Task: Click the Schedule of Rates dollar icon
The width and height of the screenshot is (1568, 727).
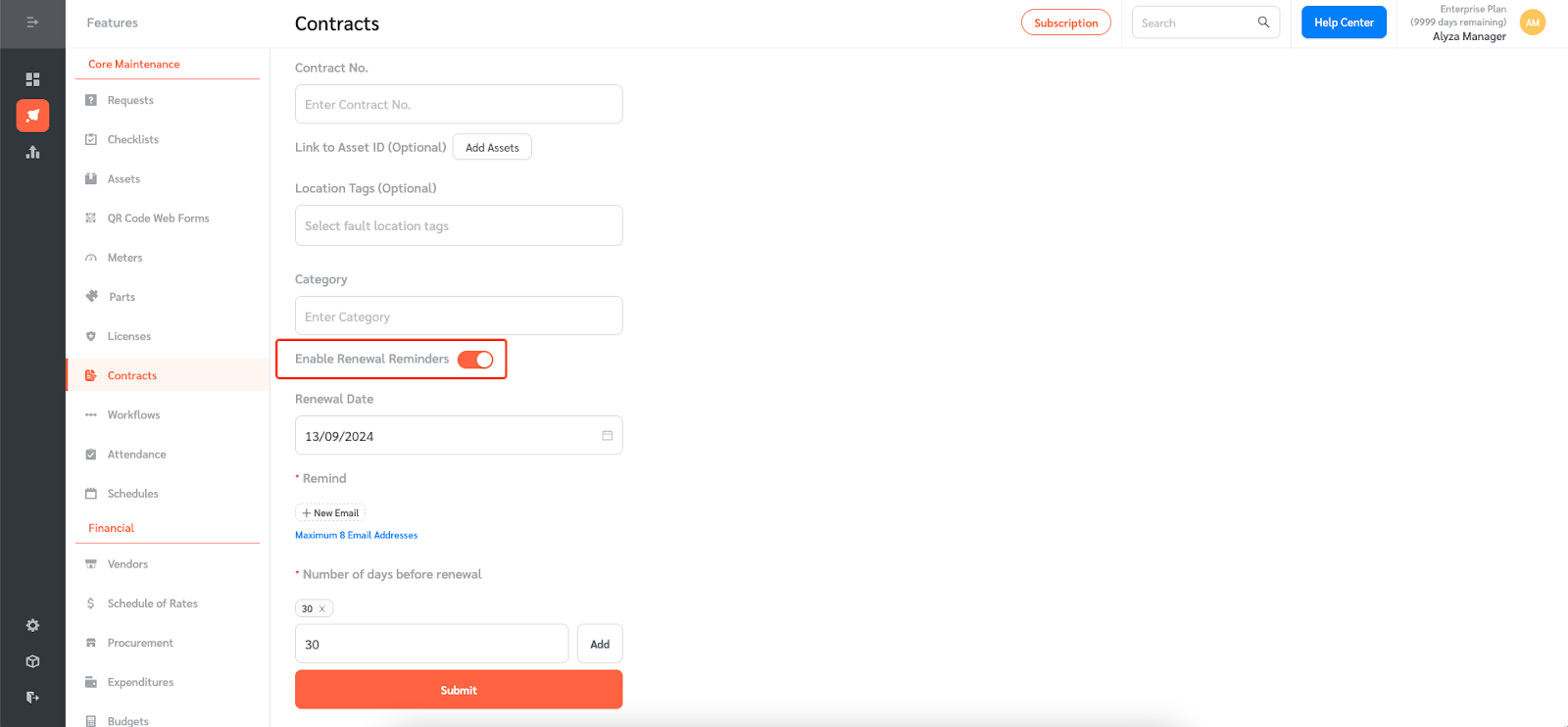Action: click(91, 604)
